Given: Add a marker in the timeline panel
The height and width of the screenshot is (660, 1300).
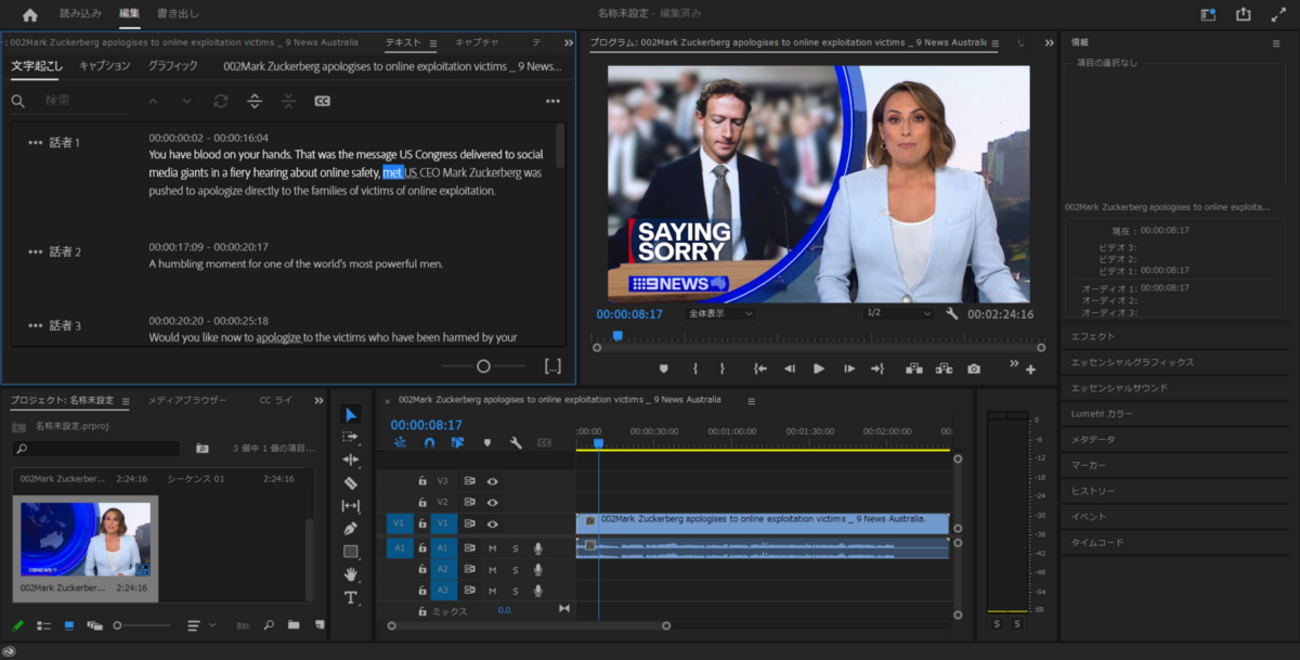Looking at the screenshot, I should point(487,442).
